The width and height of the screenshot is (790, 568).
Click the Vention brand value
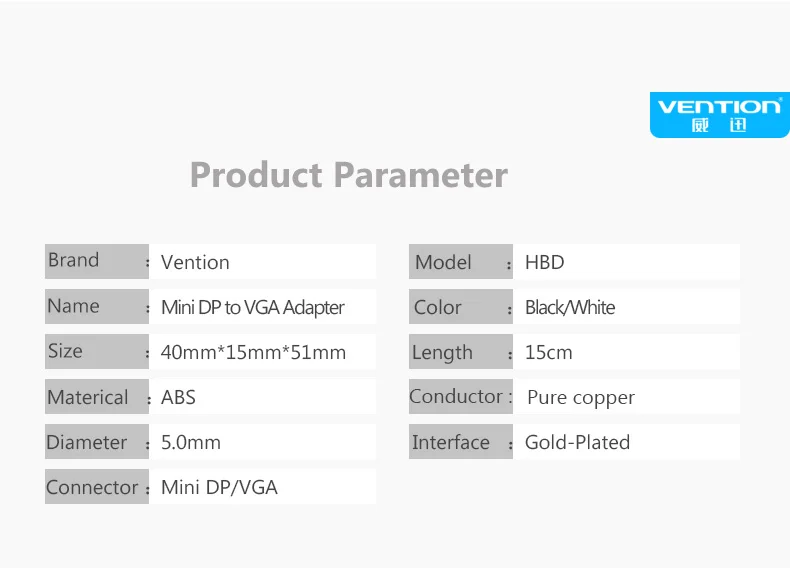click(195, 262)
